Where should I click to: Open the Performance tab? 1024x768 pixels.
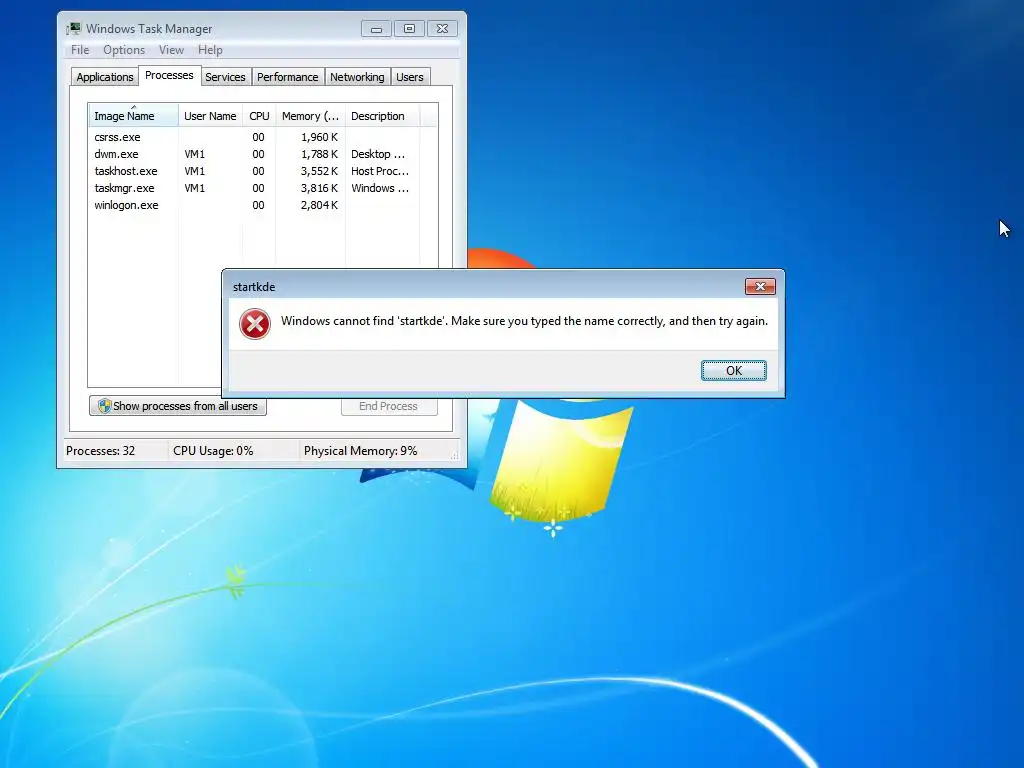coord(287,77)
